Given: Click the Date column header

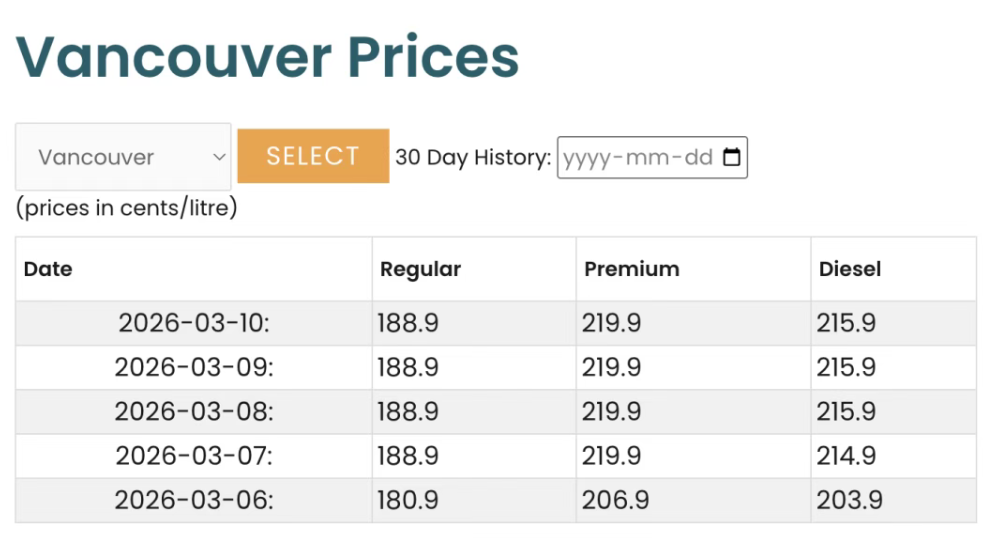Looking at the screenshot, I should coord(48,269).
